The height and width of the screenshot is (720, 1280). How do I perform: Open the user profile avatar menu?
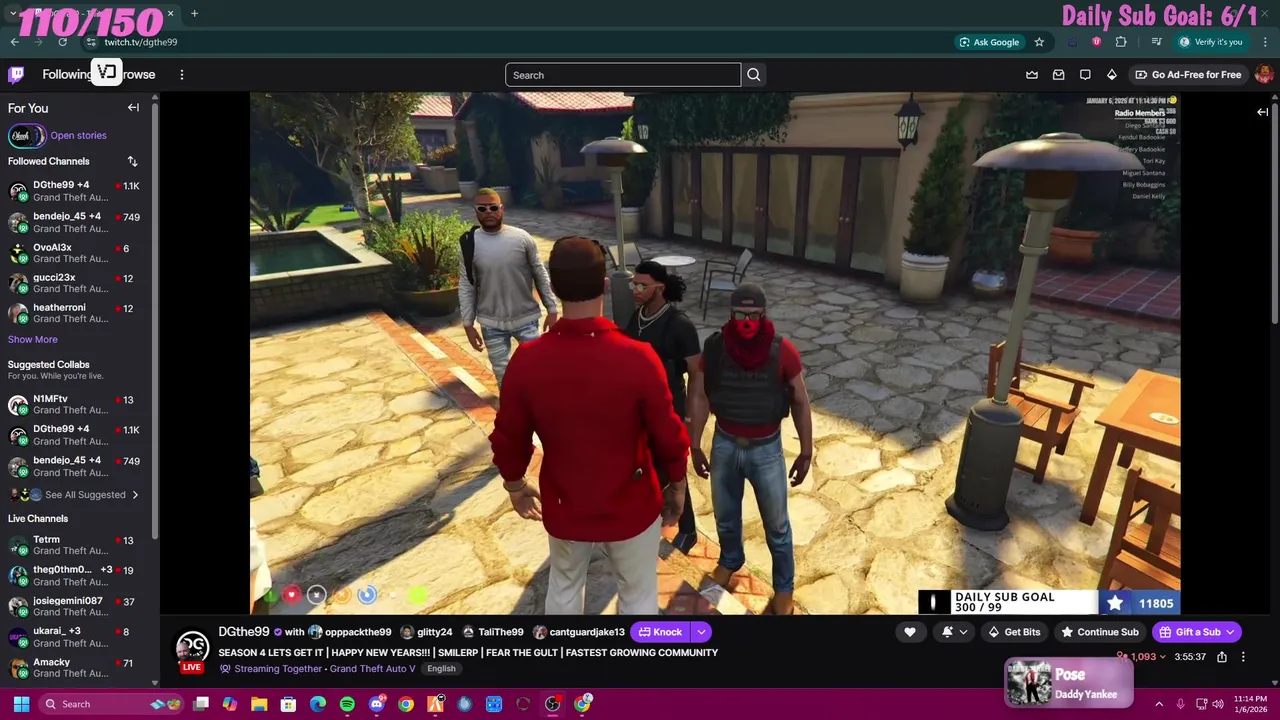[1263, 75]
